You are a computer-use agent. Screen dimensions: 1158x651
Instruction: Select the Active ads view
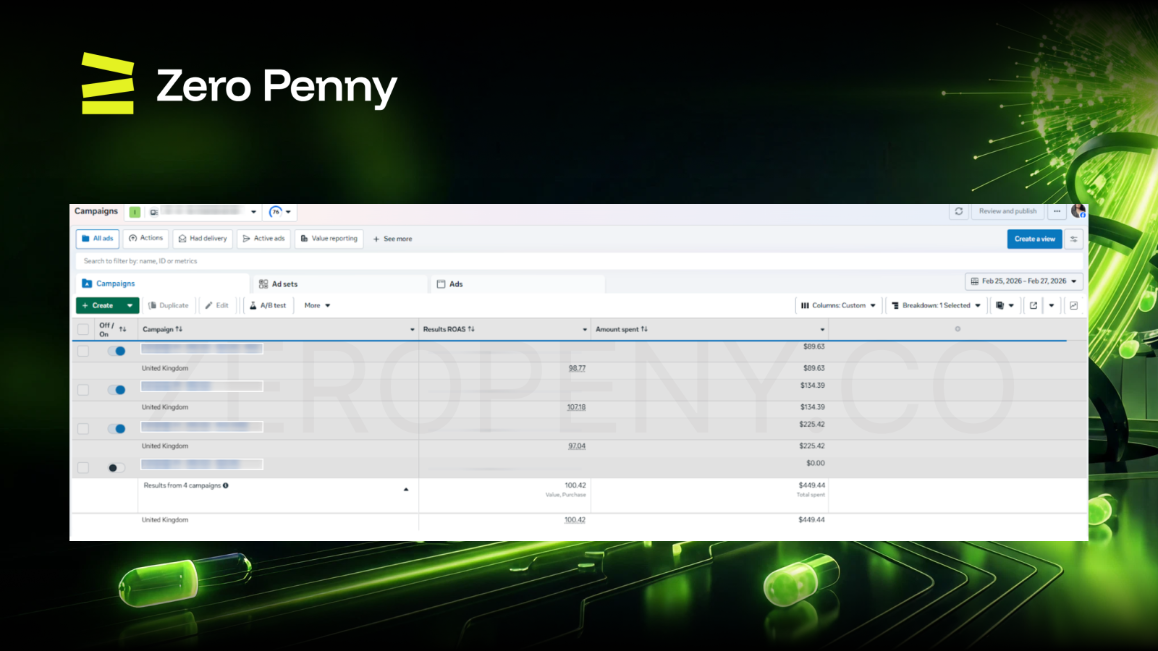(264, 239)
